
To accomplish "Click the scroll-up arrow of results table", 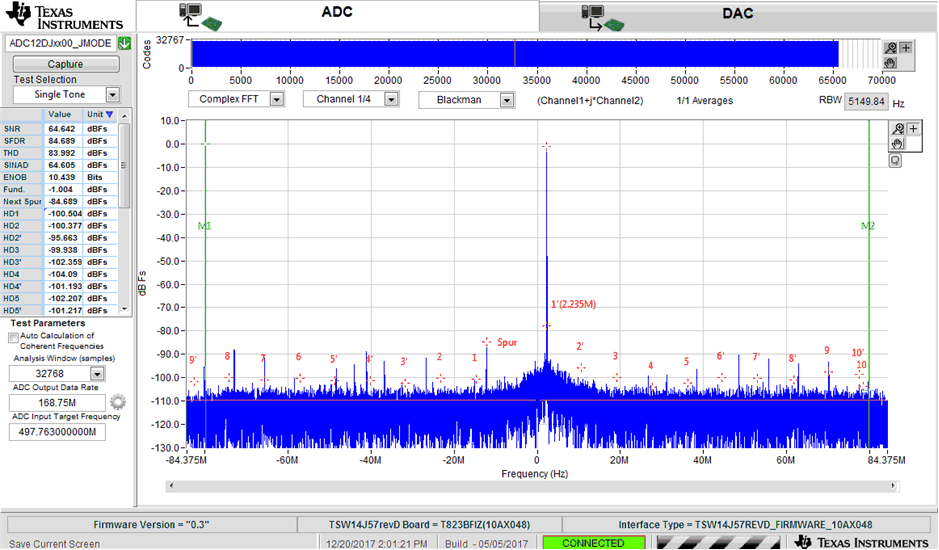I will 125,116.
